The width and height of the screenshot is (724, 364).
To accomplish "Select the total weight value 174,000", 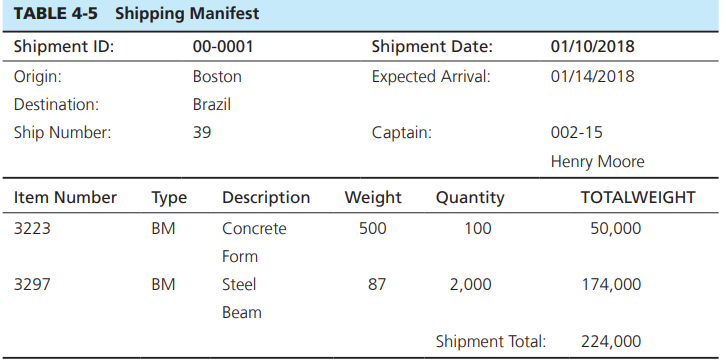I will (611, 285).
